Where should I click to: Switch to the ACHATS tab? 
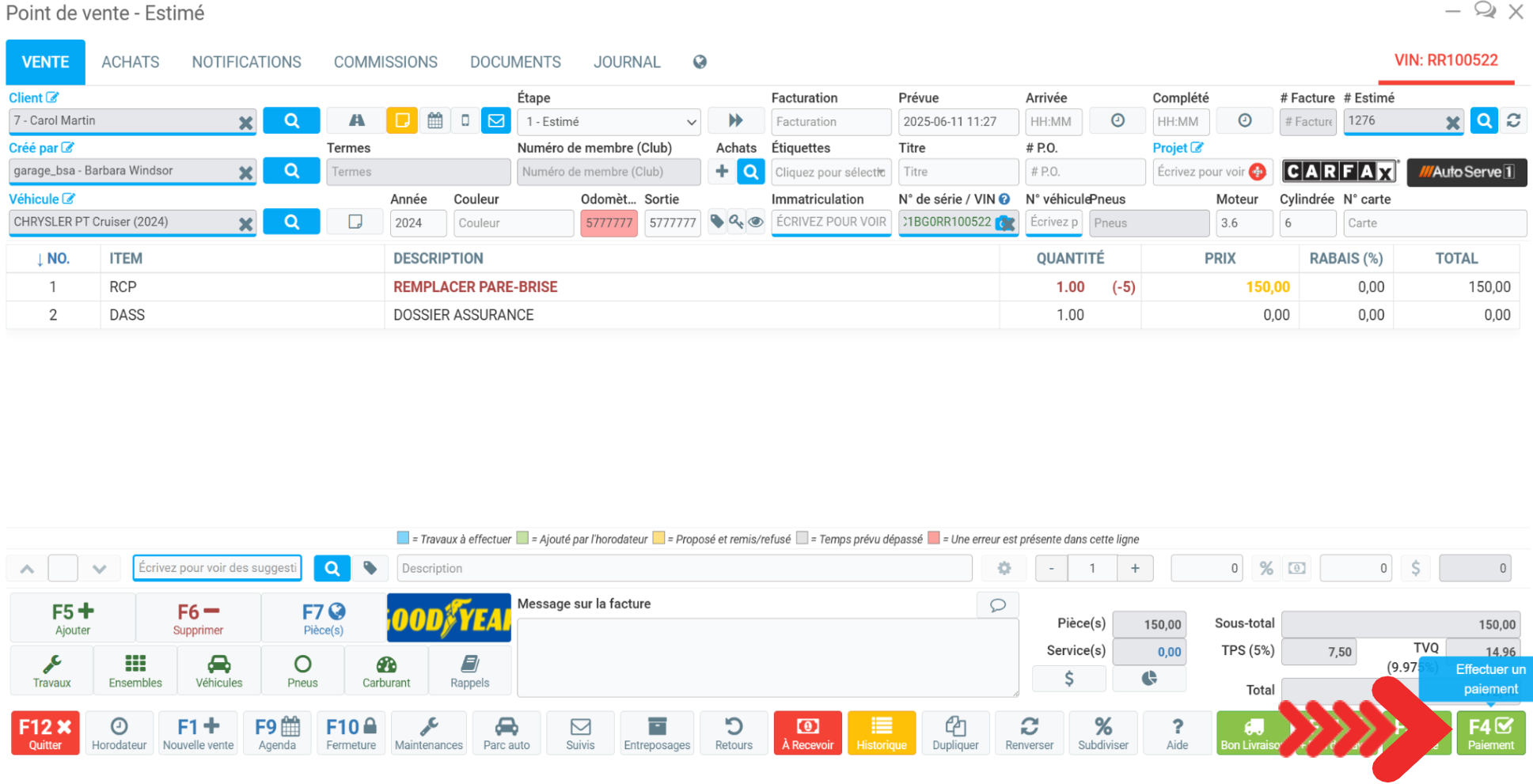click(131, 62)
